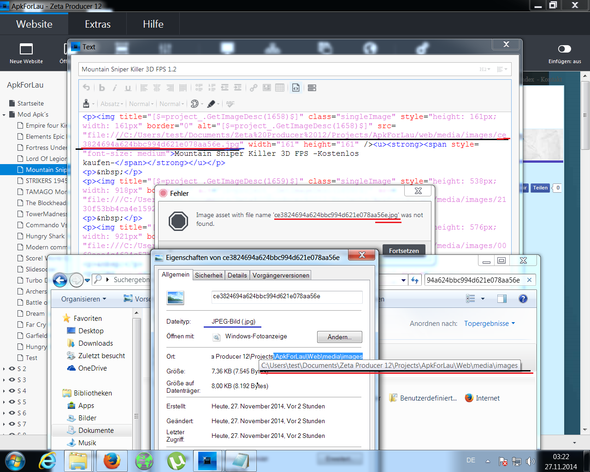The image size is (590, 472).
Task: Click the insert link chain icon
Action: pos(254,88)
